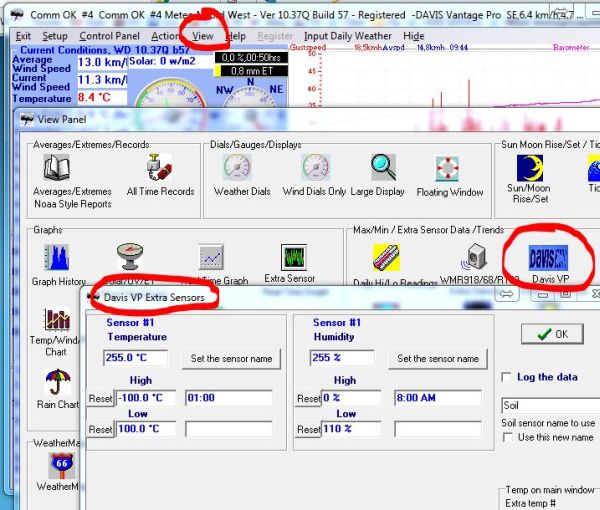
Task: Open Davis VP icon
Action: (x=548, y=258)
